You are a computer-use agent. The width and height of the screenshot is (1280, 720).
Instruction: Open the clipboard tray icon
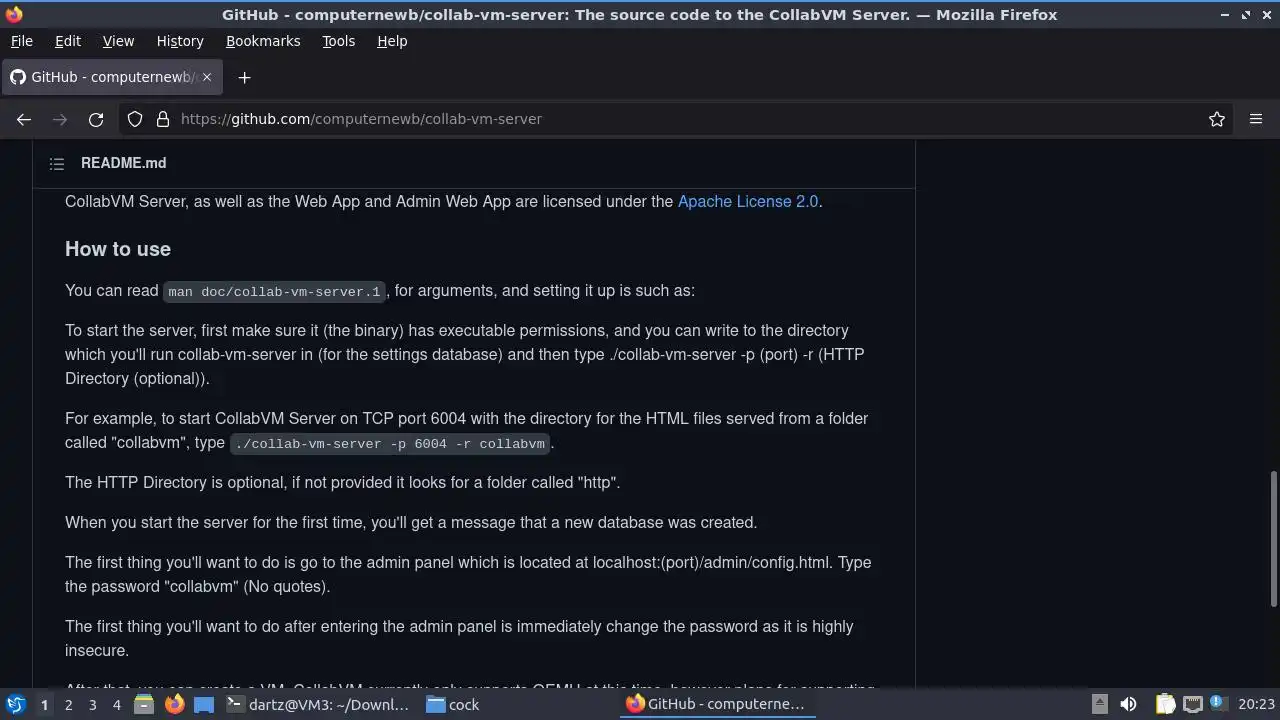[1165, 704]
